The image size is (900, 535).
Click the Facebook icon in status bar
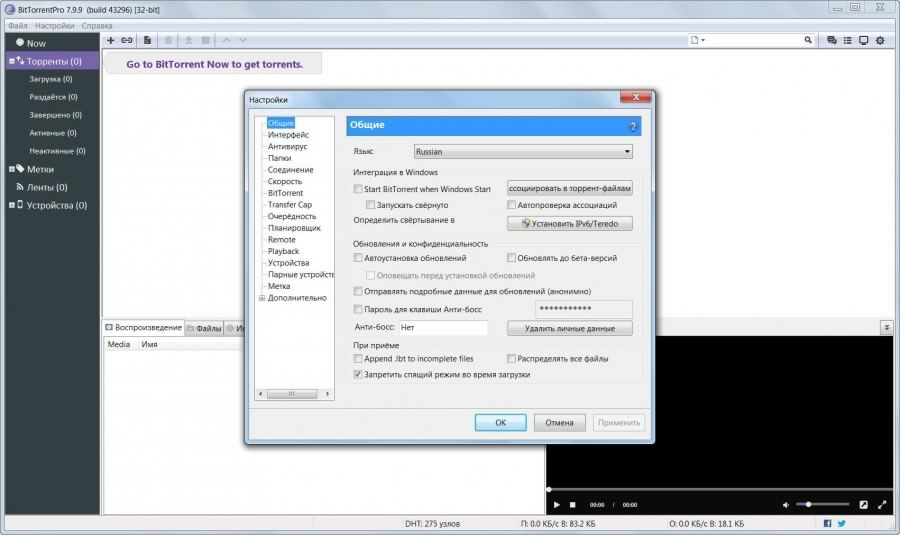pyautogui.click(x=827, y=523)
